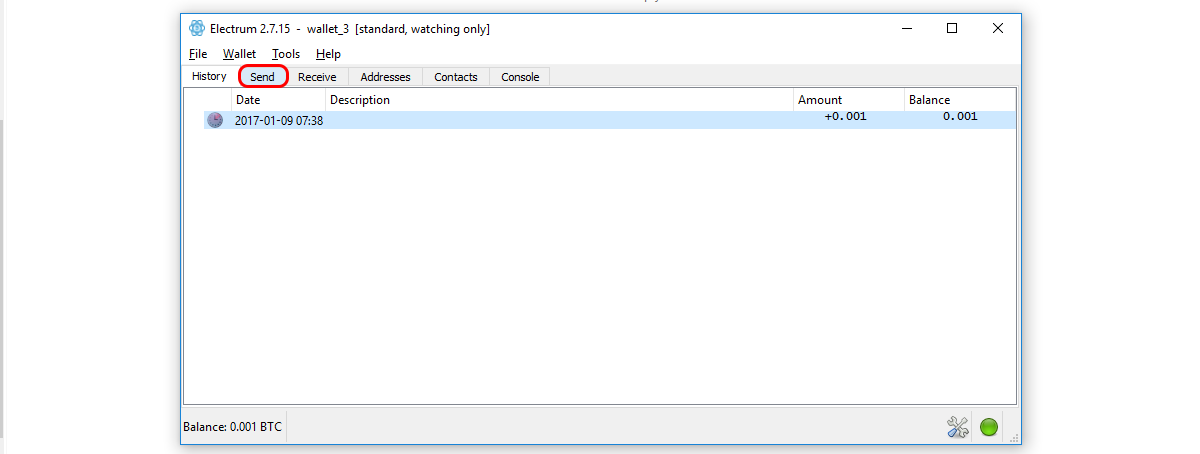Click the Balance: 0.001 BTC status text
The height and width of the screenshot is (454, 1200).
pos(233,427)
